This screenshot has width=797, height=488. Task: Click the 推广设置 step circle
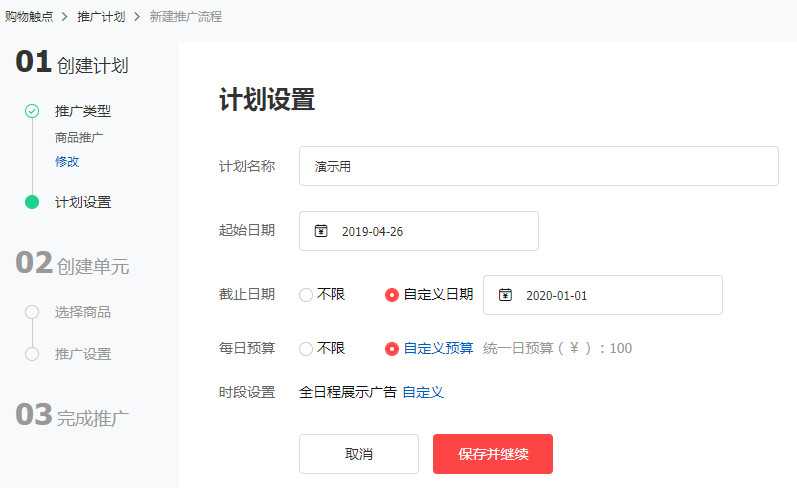click(x=32, y=354)
